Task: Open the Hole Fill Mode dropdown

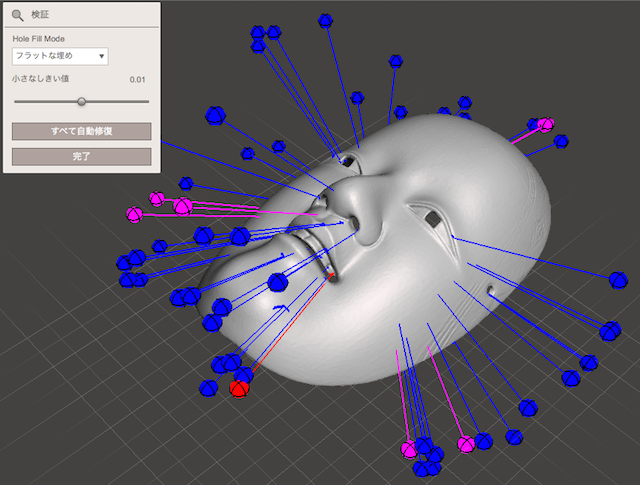Action: (60, 56)
